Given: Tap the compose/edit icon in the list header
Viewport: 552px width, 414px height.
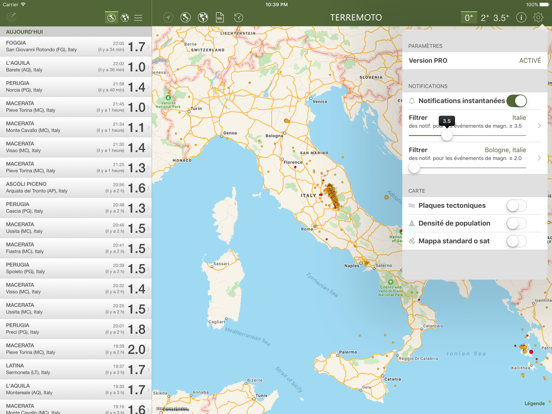Looking at the screenshot, I should coord(11,17).
